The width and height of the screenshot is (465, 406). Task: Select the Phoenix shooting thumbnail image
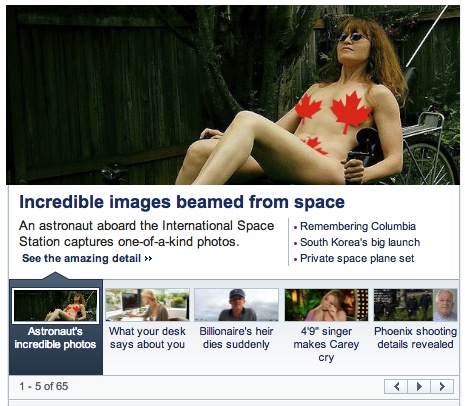coord(415,305)
